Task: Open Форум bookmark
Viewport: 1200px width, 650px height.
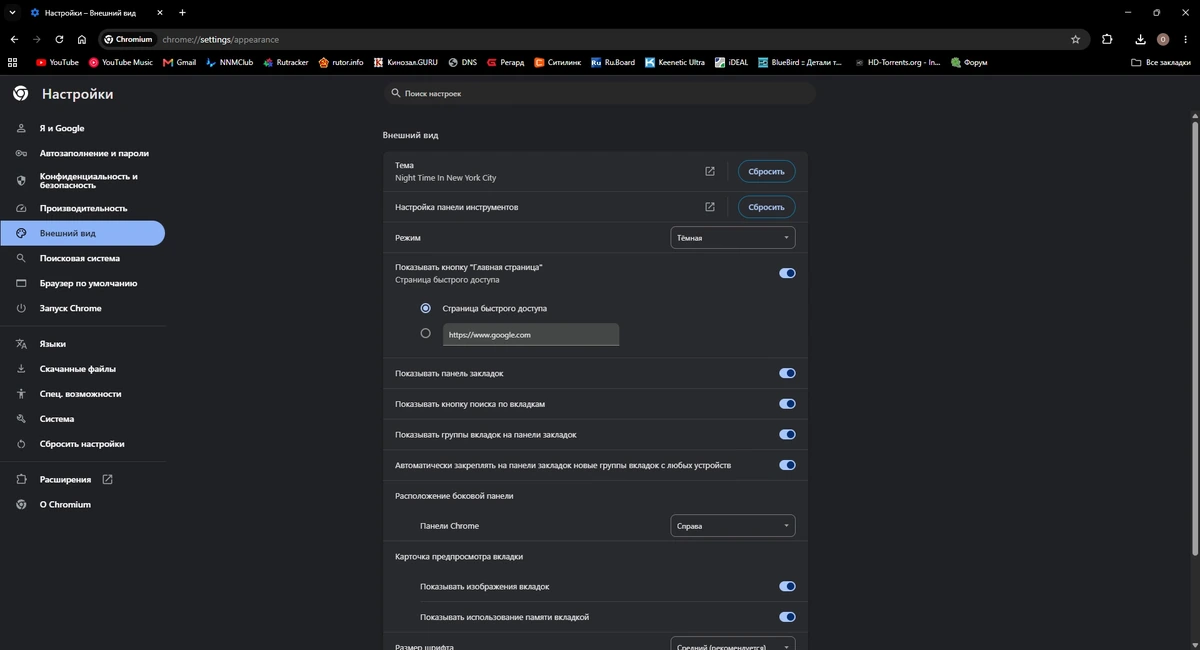Action: pyautogui.click(x=969, y=62)
